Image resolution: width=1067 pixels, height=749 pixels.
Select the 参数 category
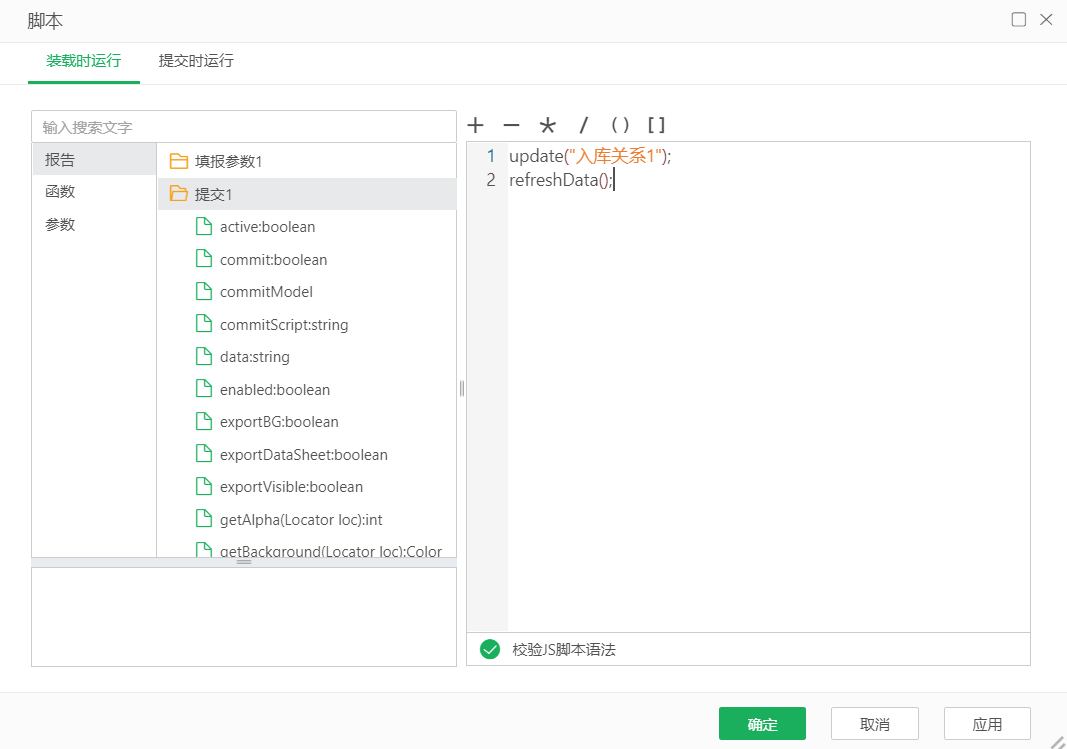pyautogui.click(x=94, y=224)
